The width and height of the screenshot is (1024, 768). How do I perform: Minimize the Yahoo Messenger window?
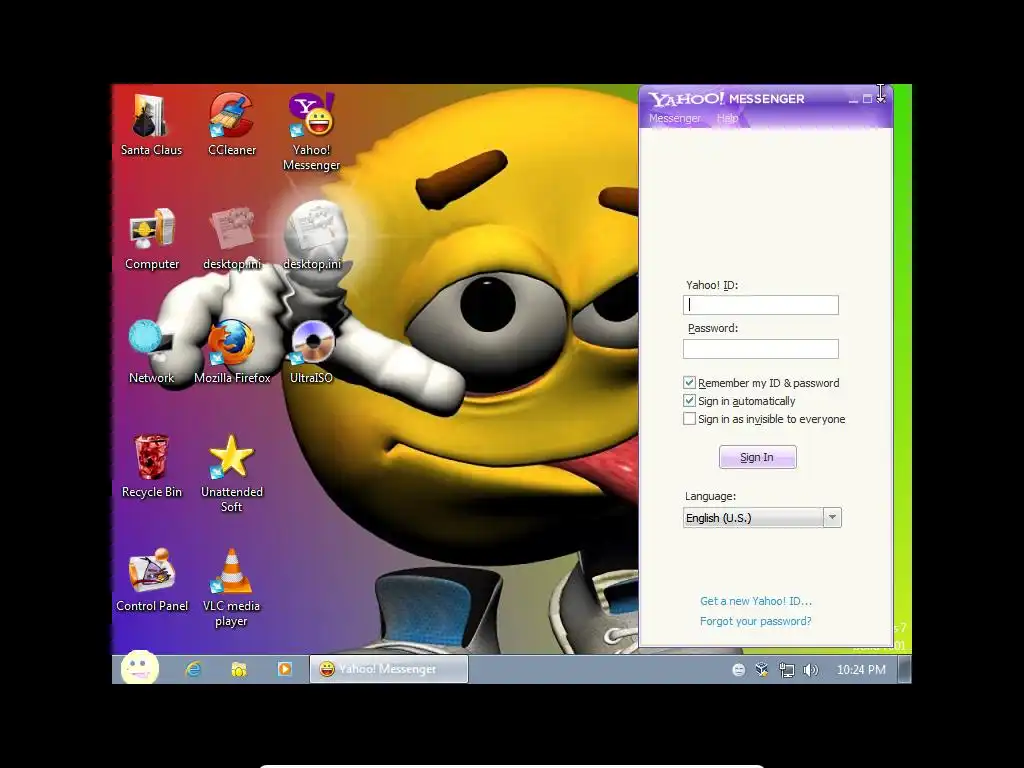tap(853, 99)
